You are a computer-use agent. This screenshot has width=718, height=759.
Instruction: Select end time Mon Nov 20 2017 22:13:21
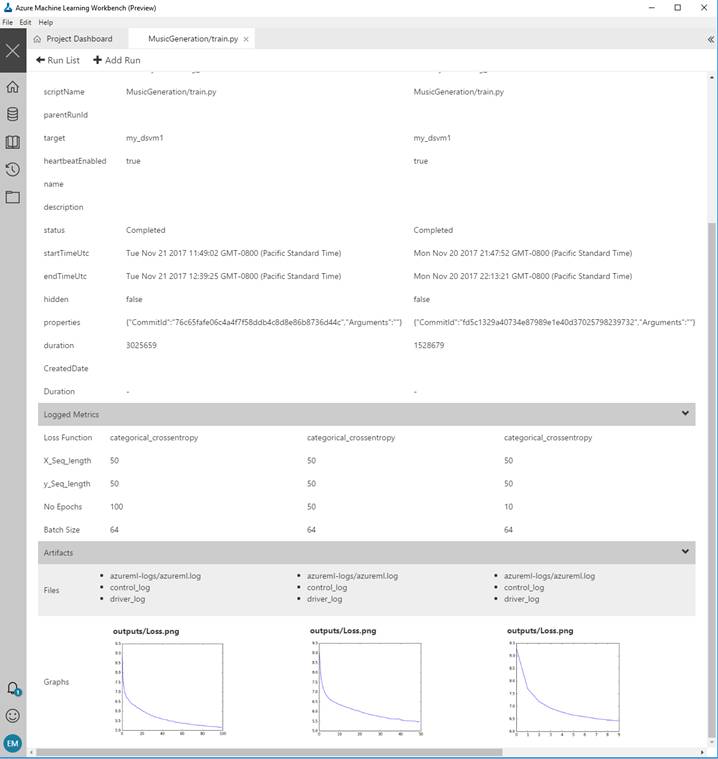click(x=523, y=276)
